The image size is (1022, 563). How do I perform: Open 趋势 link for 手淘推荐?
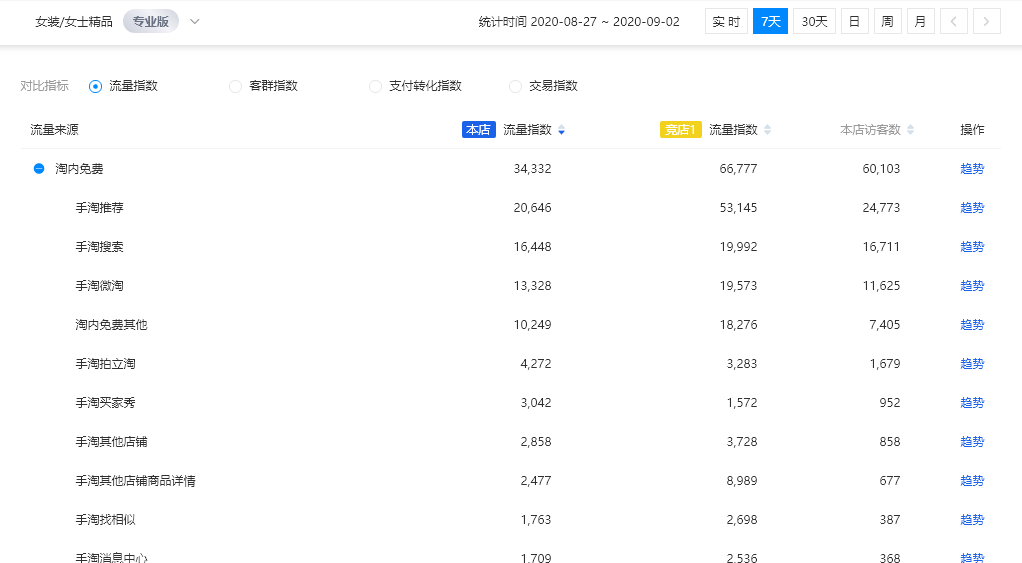coord(971,208)
